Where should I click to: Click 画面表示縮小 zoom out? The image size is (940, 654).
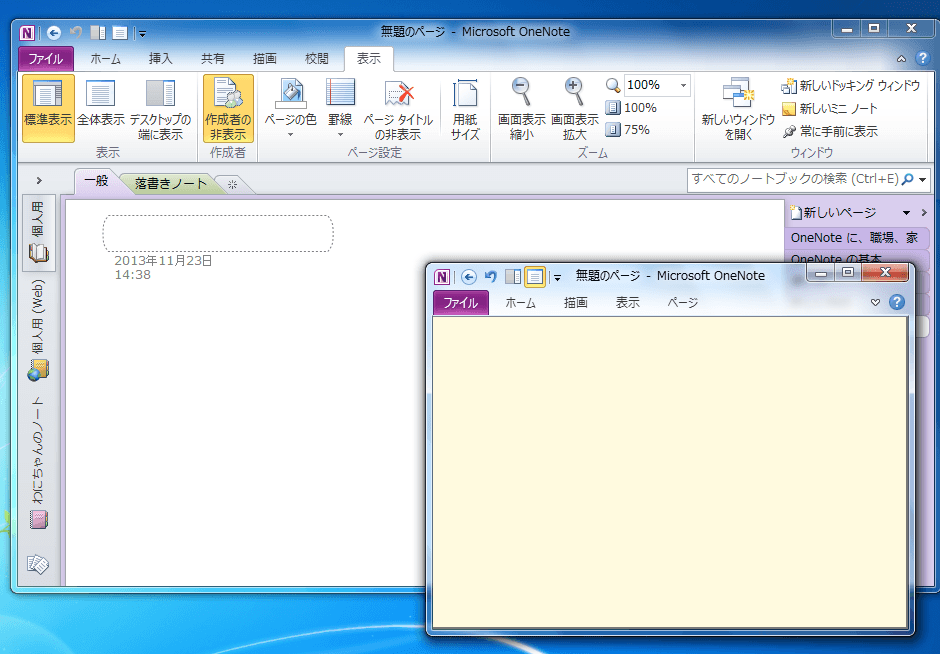[x=521, y=109]
